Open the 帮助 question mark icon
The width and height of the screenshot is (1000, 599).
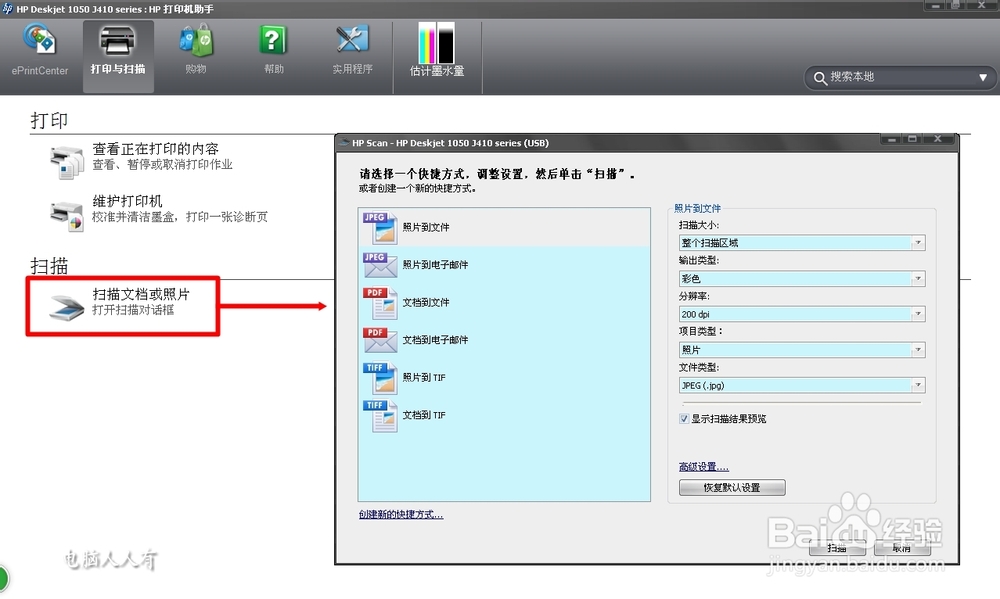pos(273,40)
